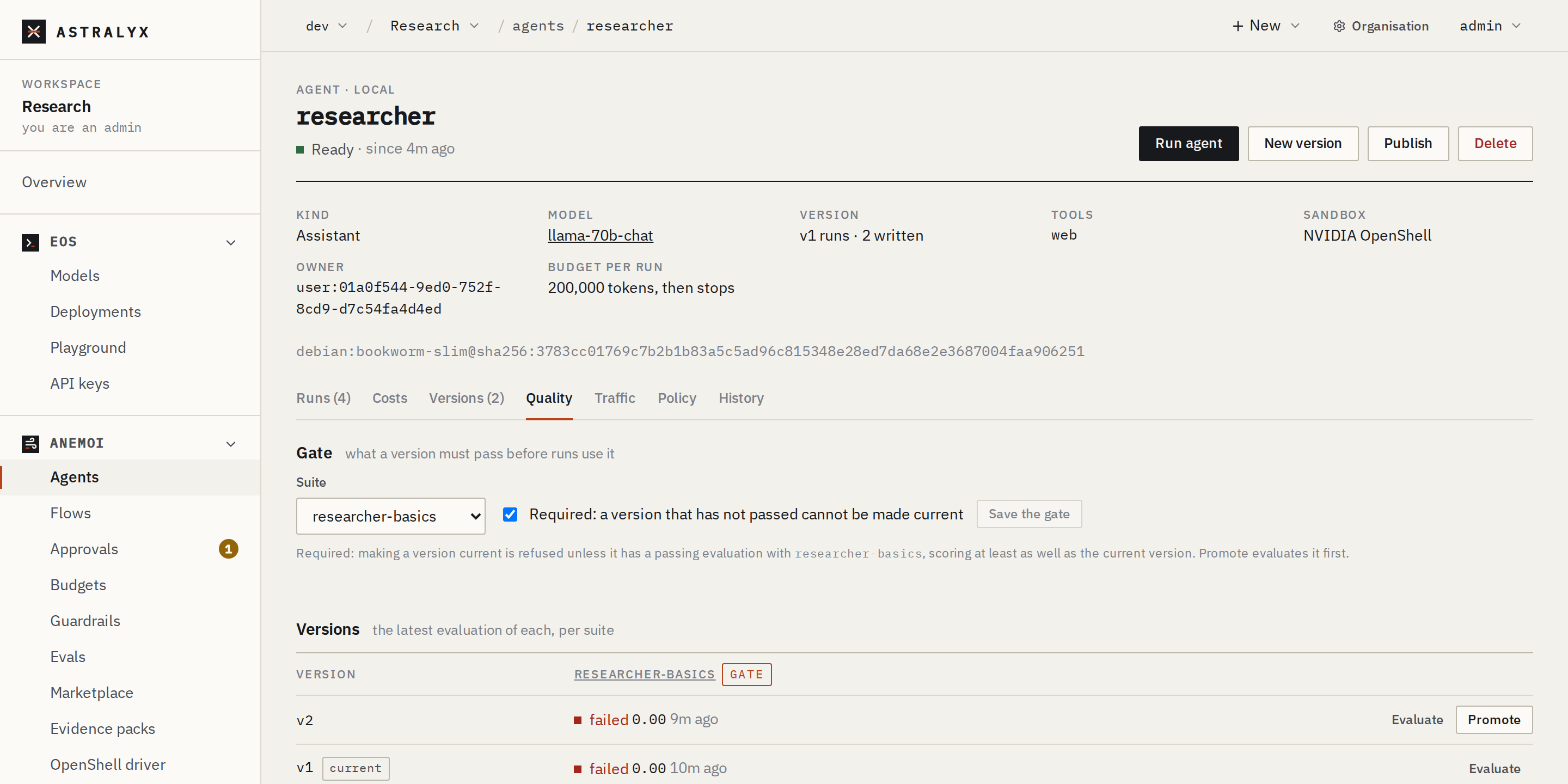Open Playground in the sidebar

[88, 347]
